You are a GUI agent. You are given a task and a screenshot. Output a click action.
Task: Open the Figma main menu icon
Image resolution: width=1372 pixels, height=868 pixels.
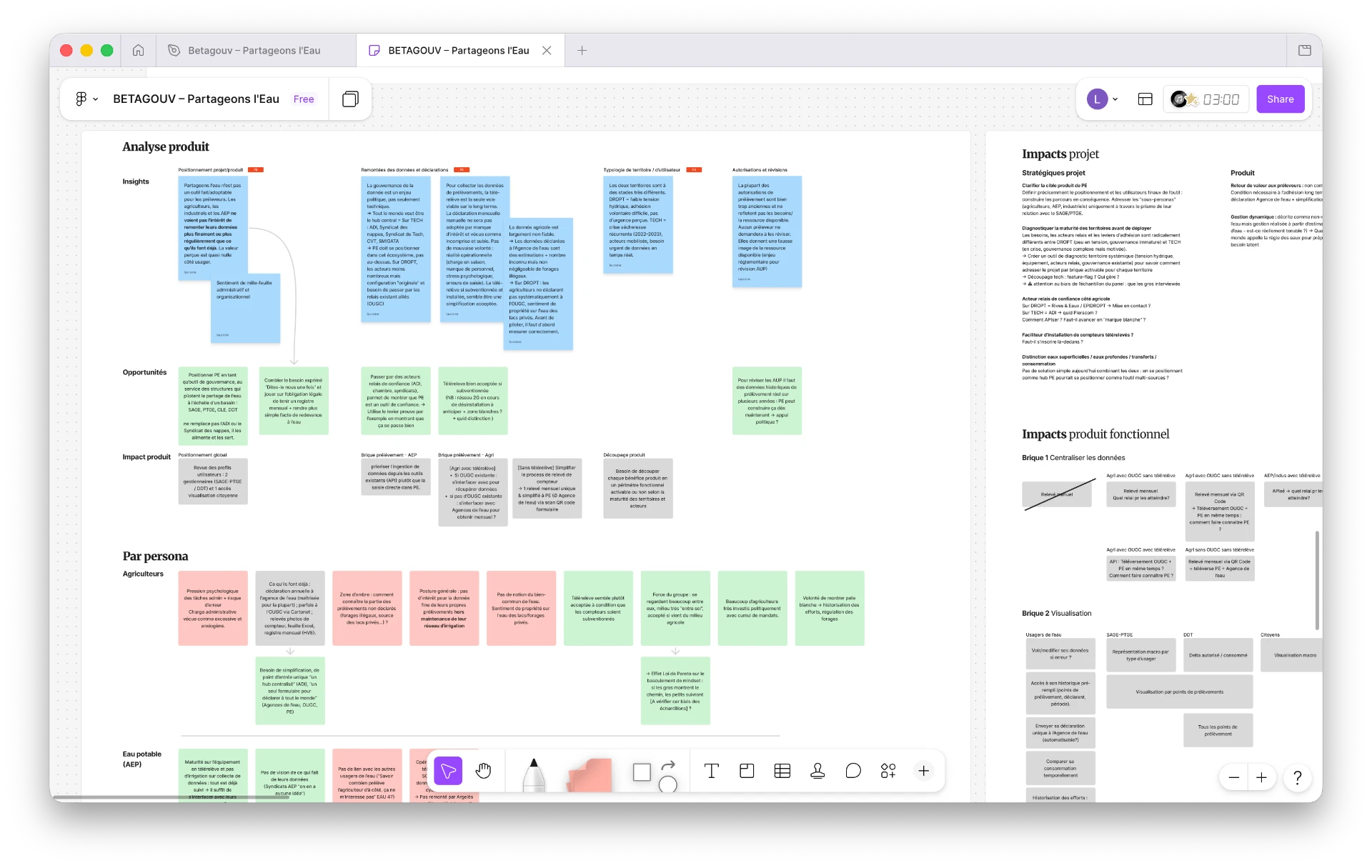[x=81, y=99]
